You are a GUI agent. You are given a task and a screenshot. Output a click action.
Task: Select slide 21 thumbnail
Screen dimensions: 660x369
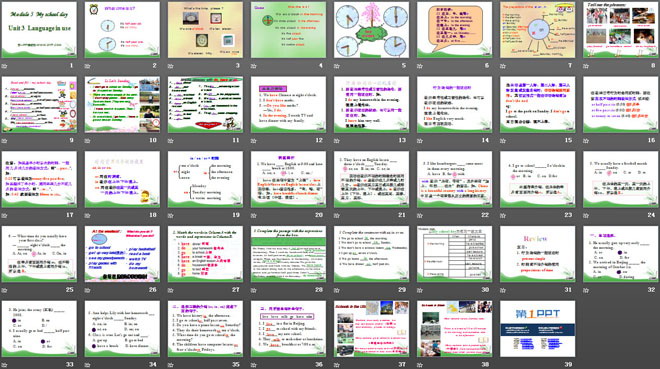(371, 179)
